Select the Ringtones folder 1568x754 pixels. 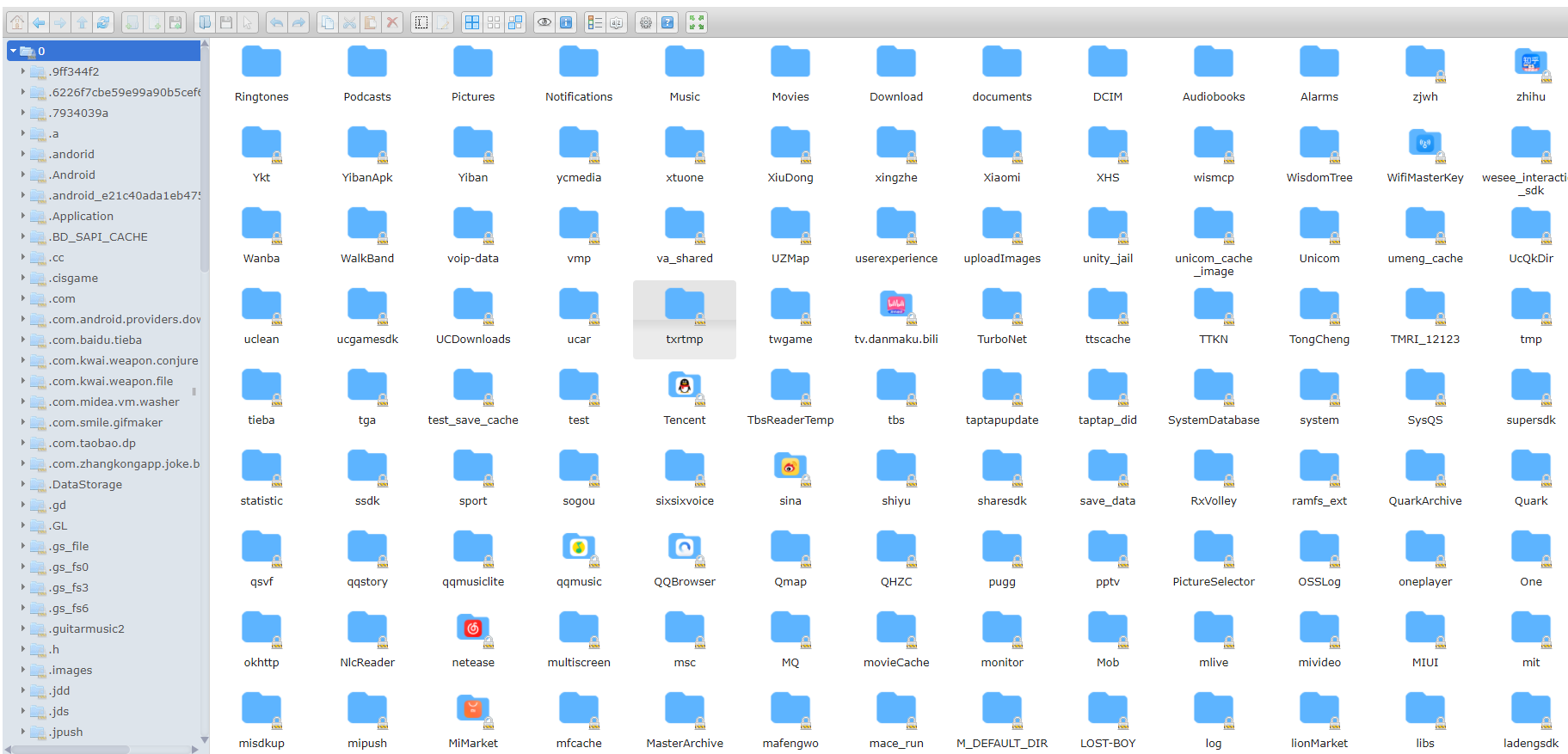(x=261, y=73)
